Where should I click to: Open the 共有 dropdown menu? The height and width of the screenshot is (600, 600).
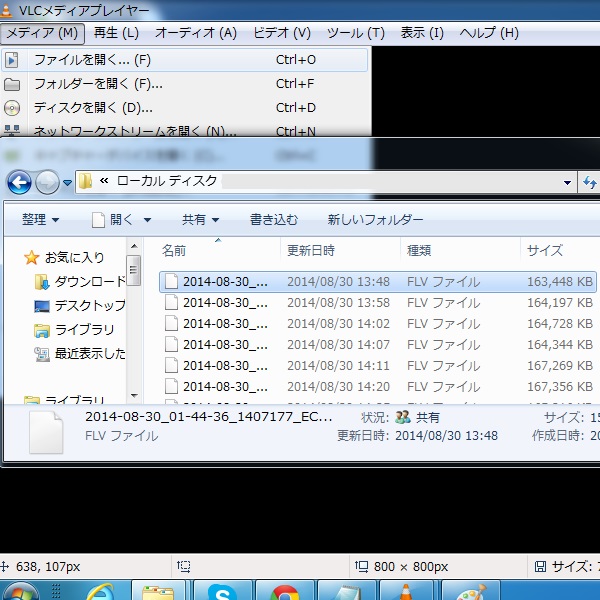coord(201,220)
